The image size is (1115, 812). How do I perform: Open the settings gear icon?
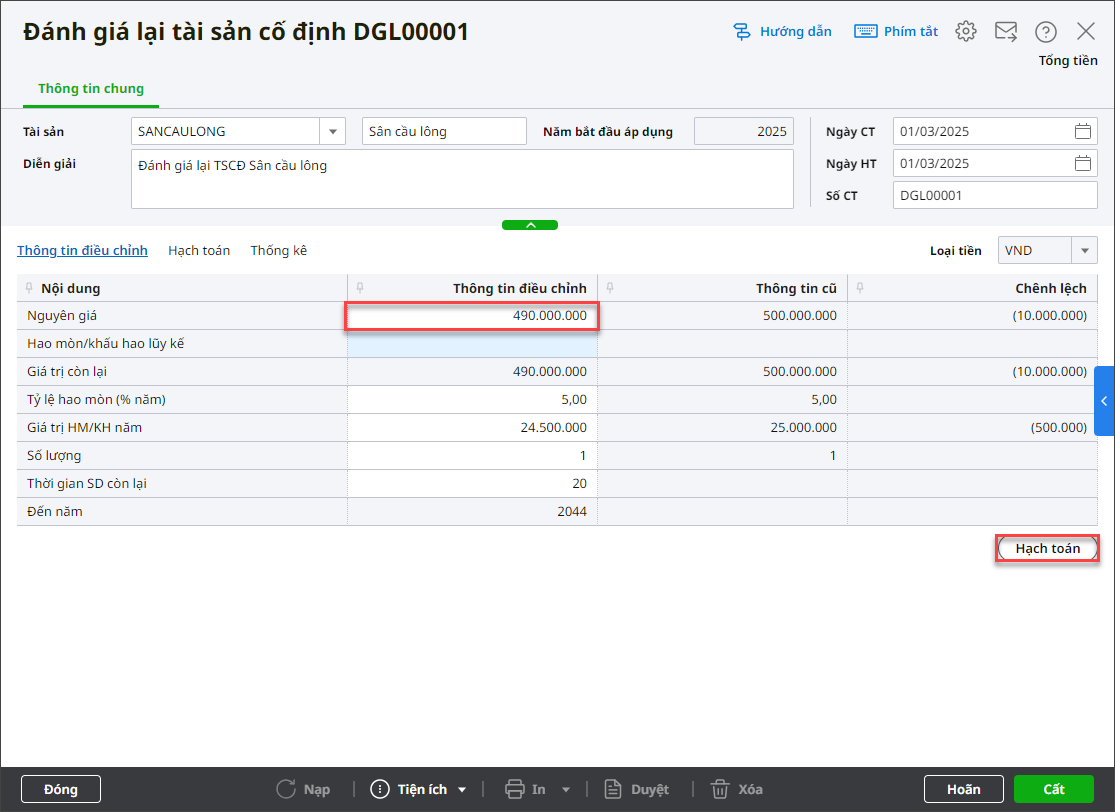click(965, 31)
